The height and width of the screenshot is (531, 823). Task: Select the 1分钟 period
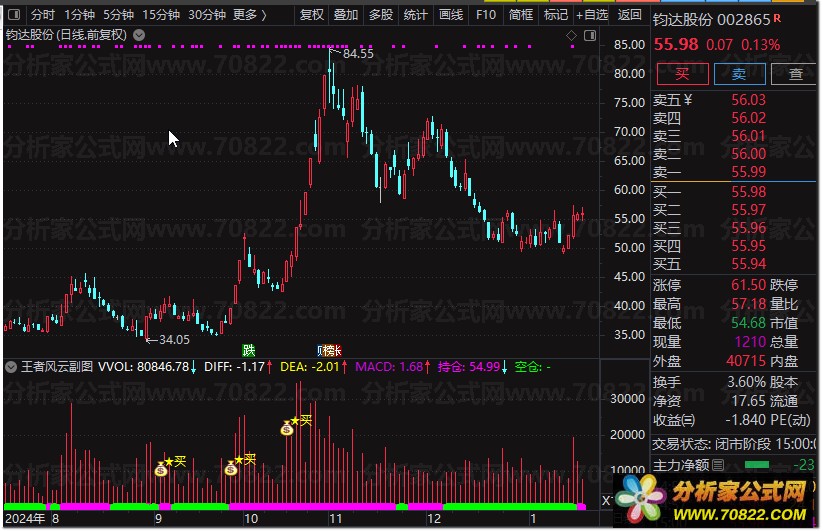[x=79, y=15]
